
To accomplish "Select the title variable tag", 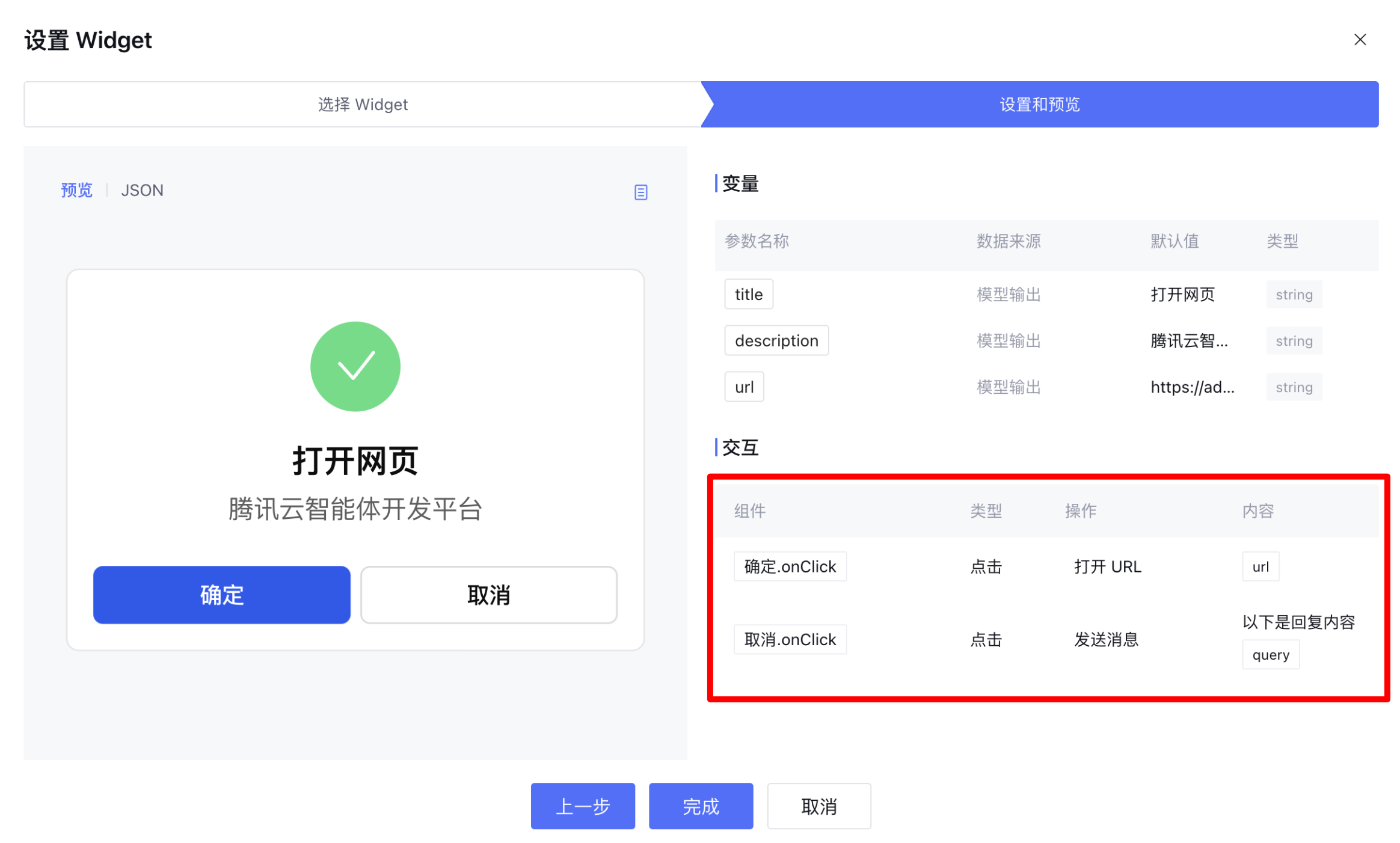I will pyautogui.click(x=748, y=294).
